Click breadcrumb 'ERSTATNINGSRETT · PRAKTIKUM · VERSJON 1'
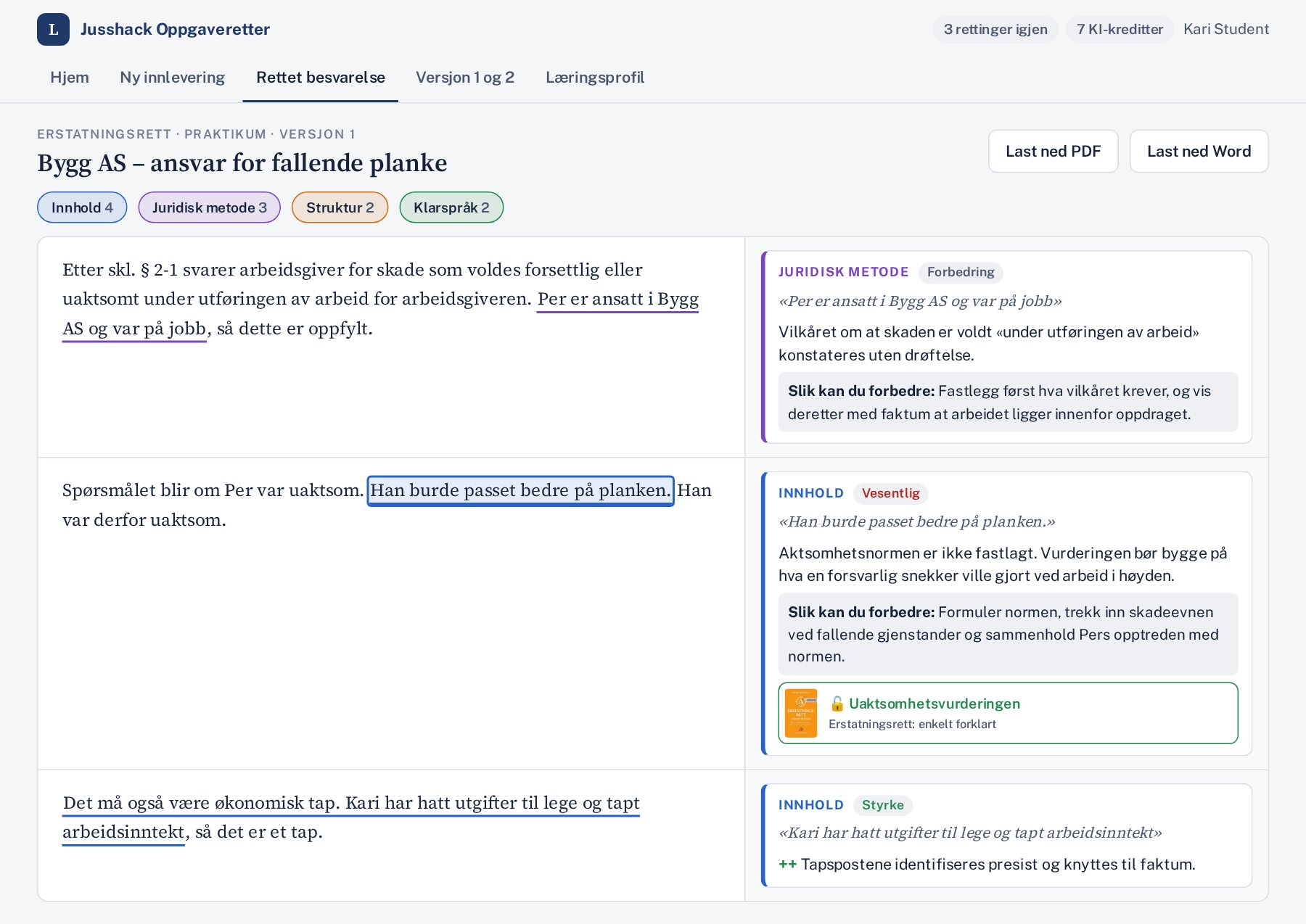1306x924 pixels. pyautogui.click(x=197, y=134)
